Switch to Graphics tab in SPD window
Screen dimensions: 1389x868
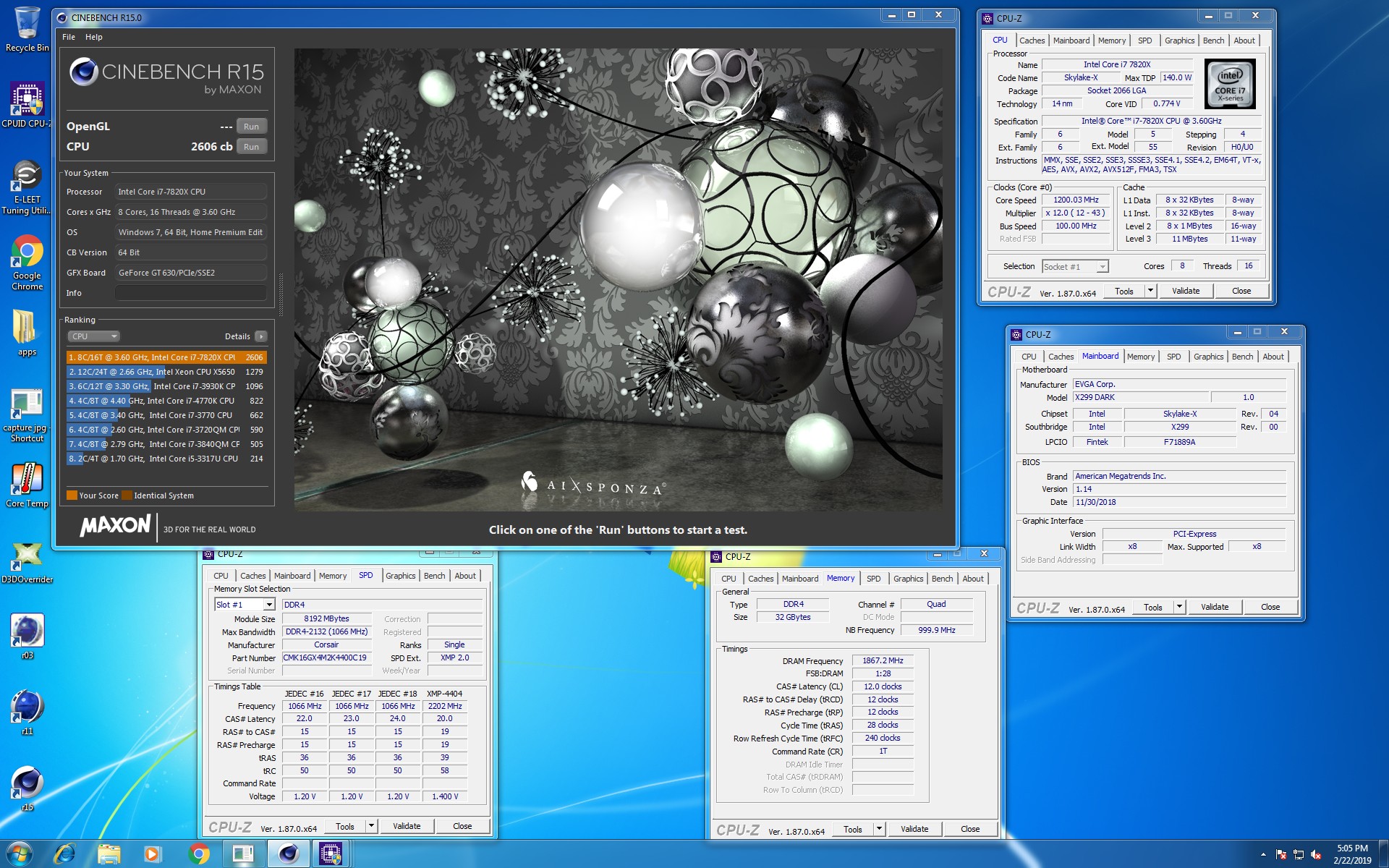pos(400,576)
